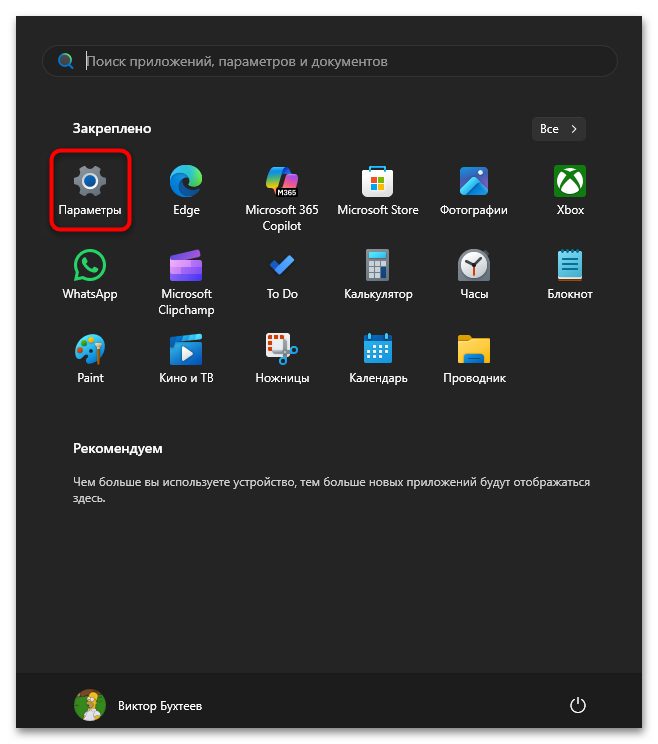Screen dimensions: 658x744
Task: Open the Календарь app
Action: pos(378,358)
